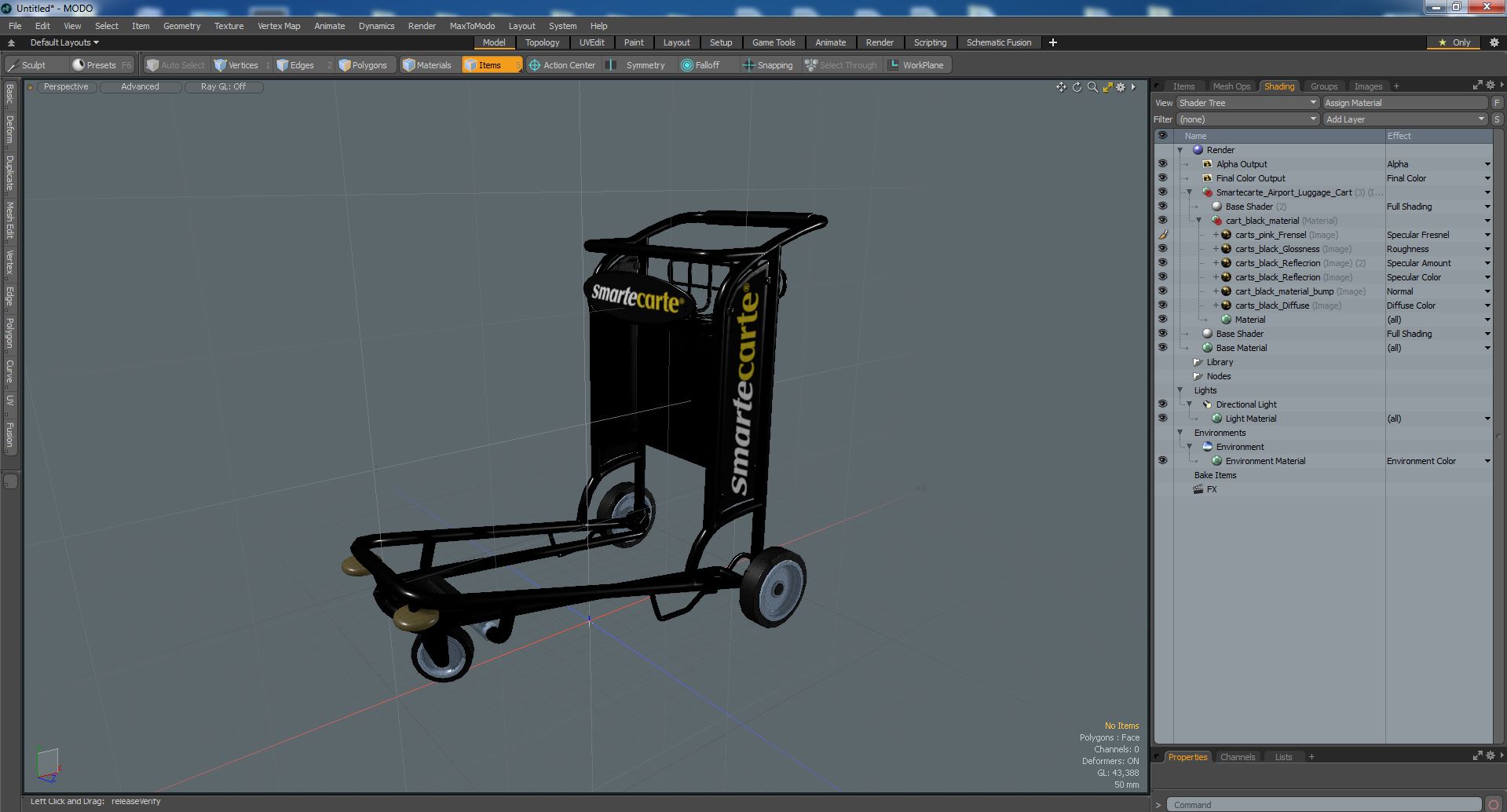
Task: Click the cart_black_material icon
Action: tap(1217, 221)
